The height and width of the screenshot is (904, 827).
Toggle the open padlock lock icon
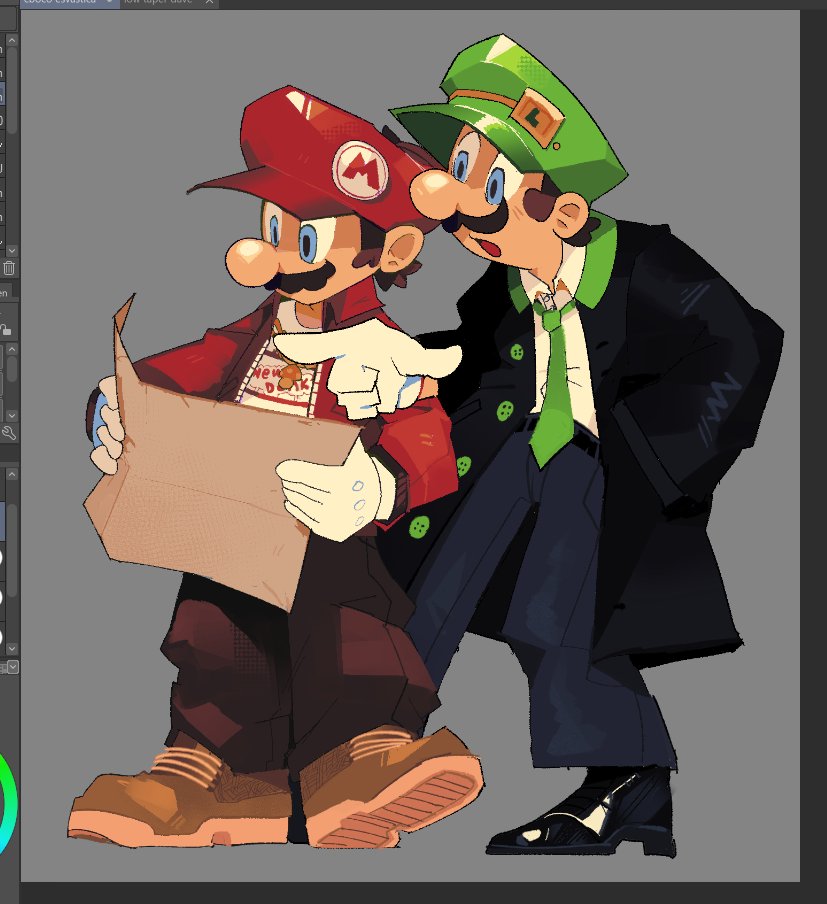click(x=6, y=330)
